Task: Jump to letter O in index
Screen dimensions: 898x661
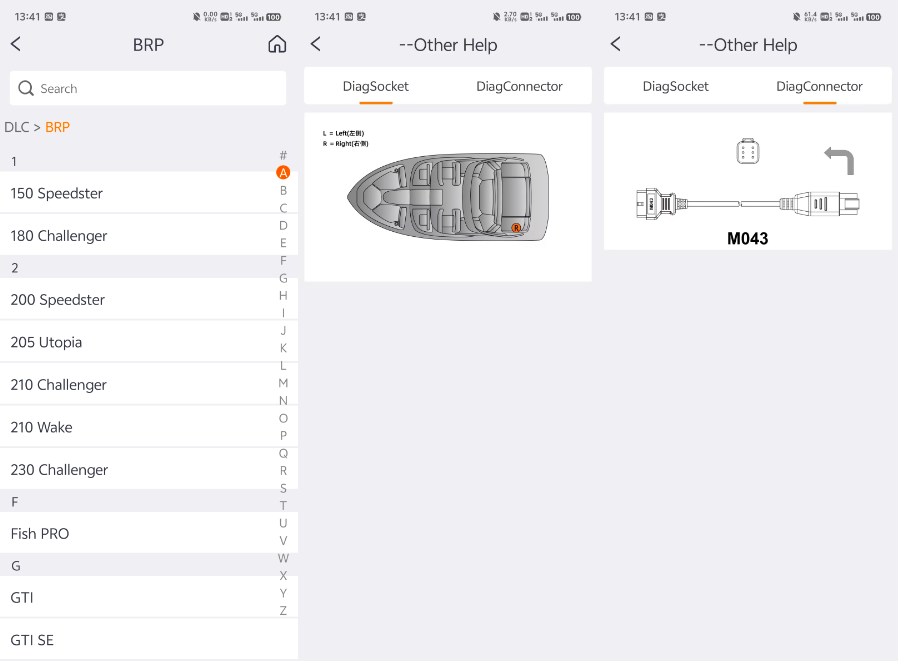Action: (283, 418)
